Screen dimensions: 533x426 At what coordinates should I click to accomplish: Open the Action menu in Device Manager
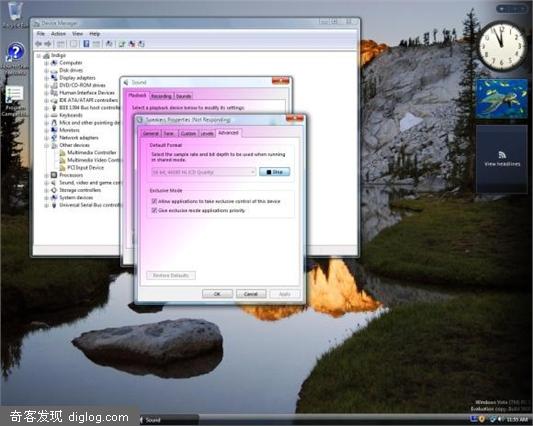coord(58,34)
